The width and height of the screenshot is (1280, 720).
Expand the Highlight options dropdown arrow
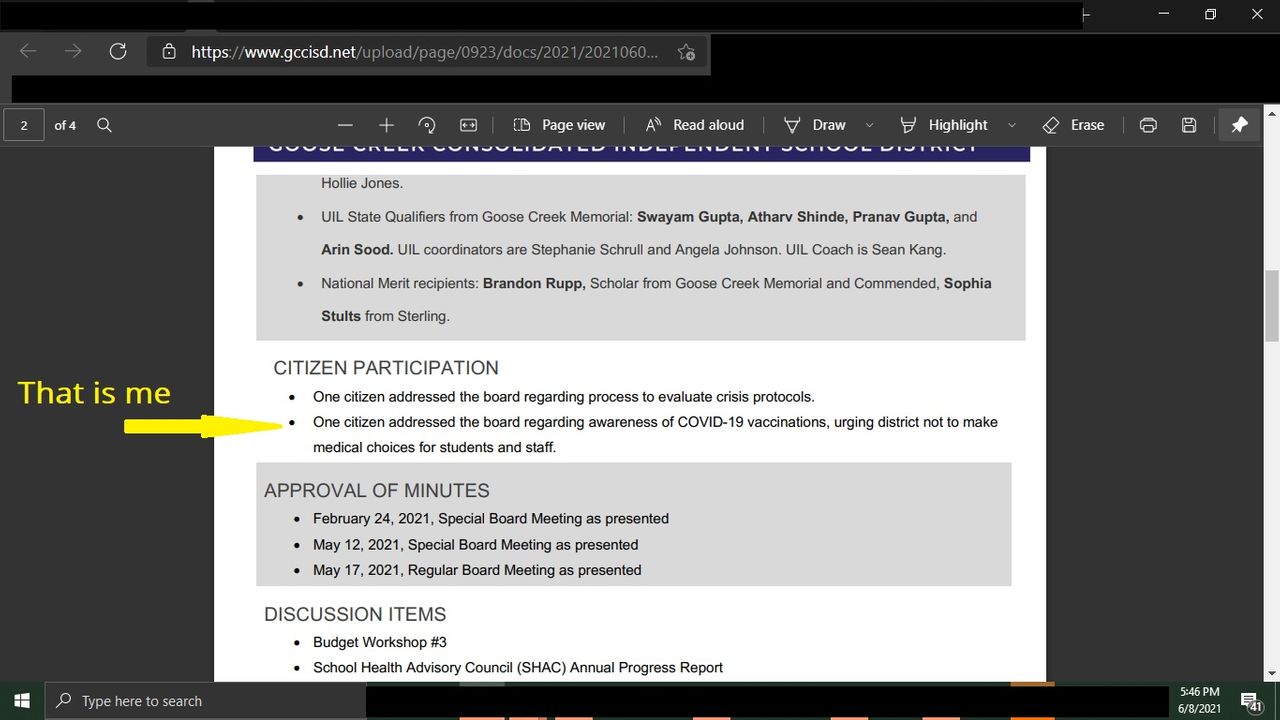1011,125
